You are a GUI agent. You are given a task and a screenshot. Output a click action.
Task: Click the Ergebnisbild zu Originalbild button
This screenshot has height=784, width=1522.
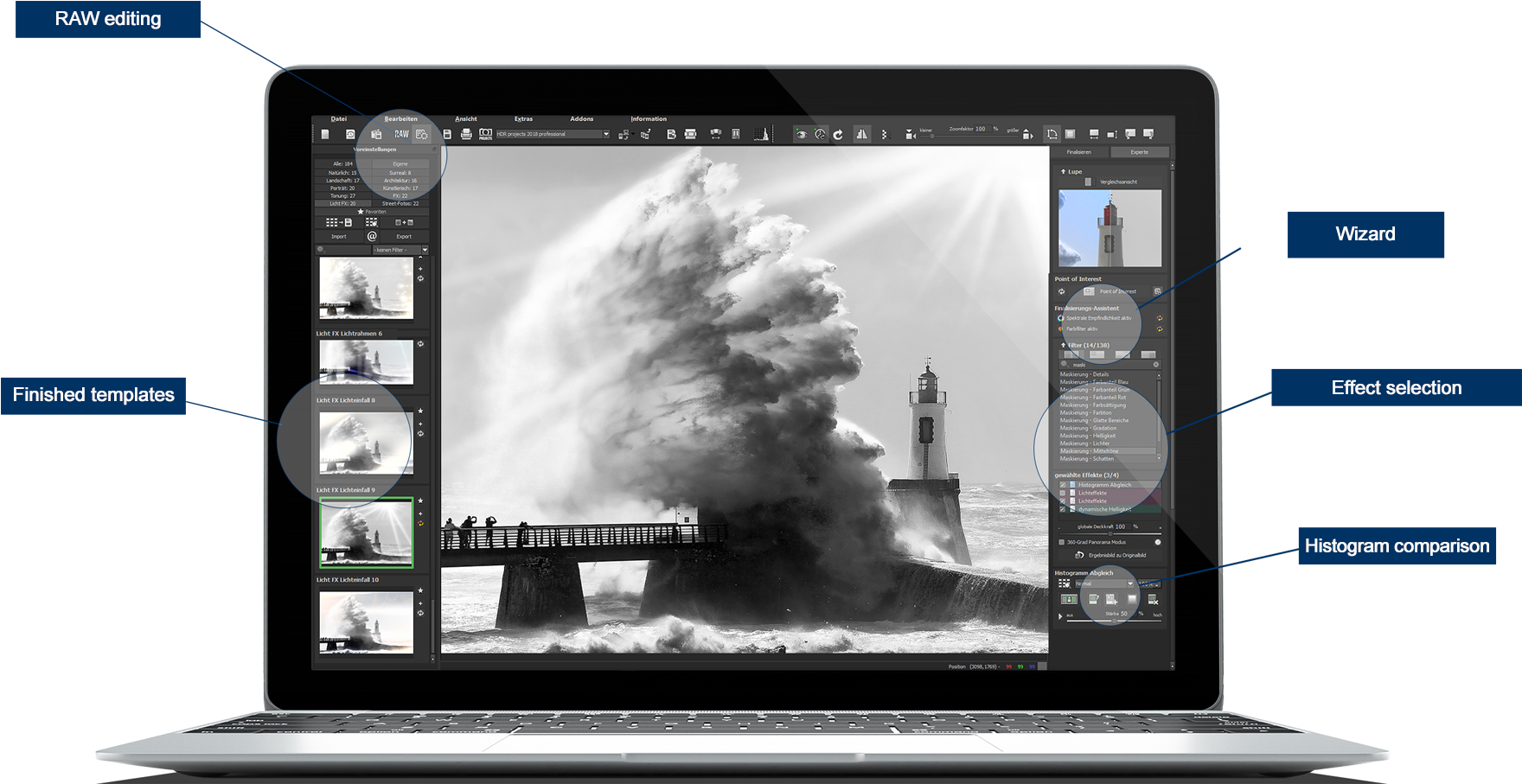point(1115,555)
